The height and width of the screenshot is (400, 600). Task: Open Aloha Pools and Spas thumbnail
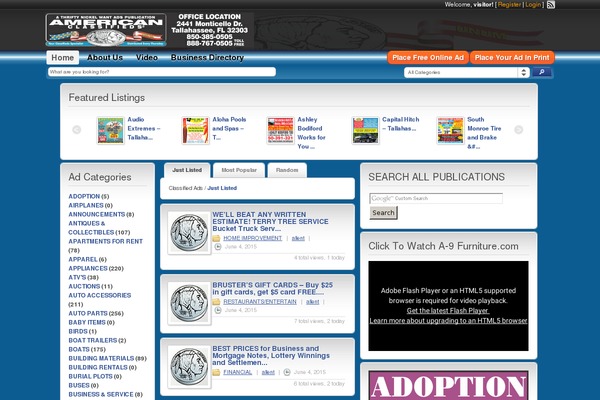click(x=196, y=131)
